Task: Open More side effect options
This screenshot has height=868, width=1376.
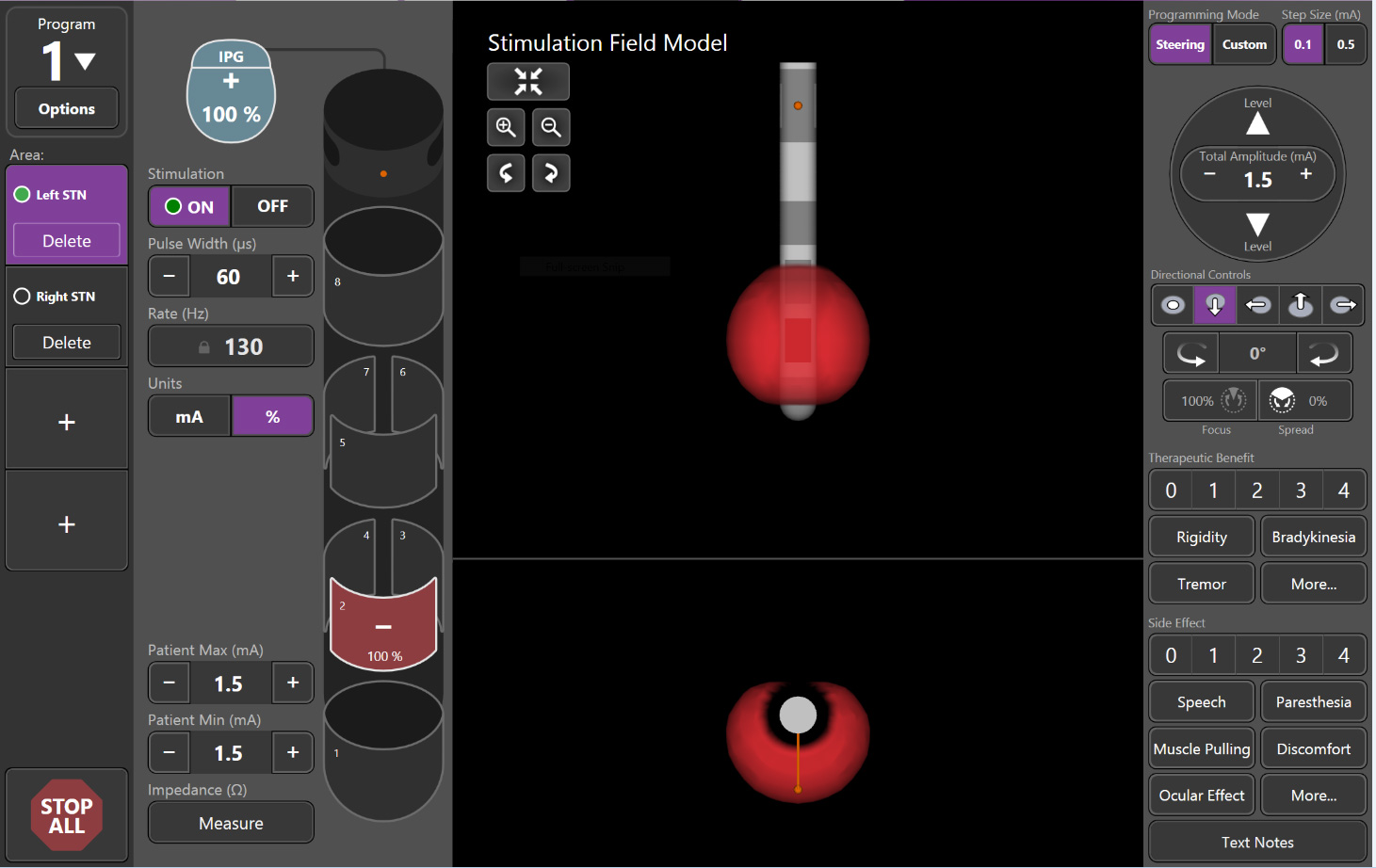Action: pos(1313,796)
